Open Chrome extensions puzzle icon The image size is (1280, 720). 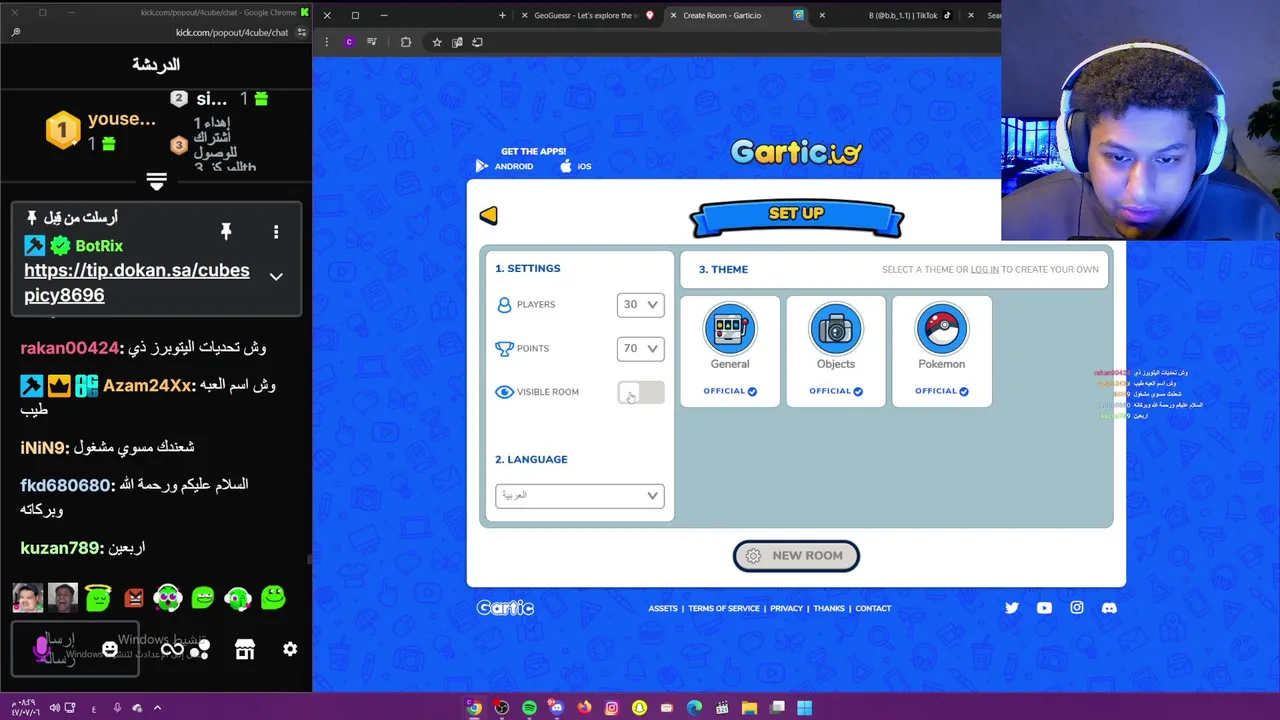(x=405, y=42)
